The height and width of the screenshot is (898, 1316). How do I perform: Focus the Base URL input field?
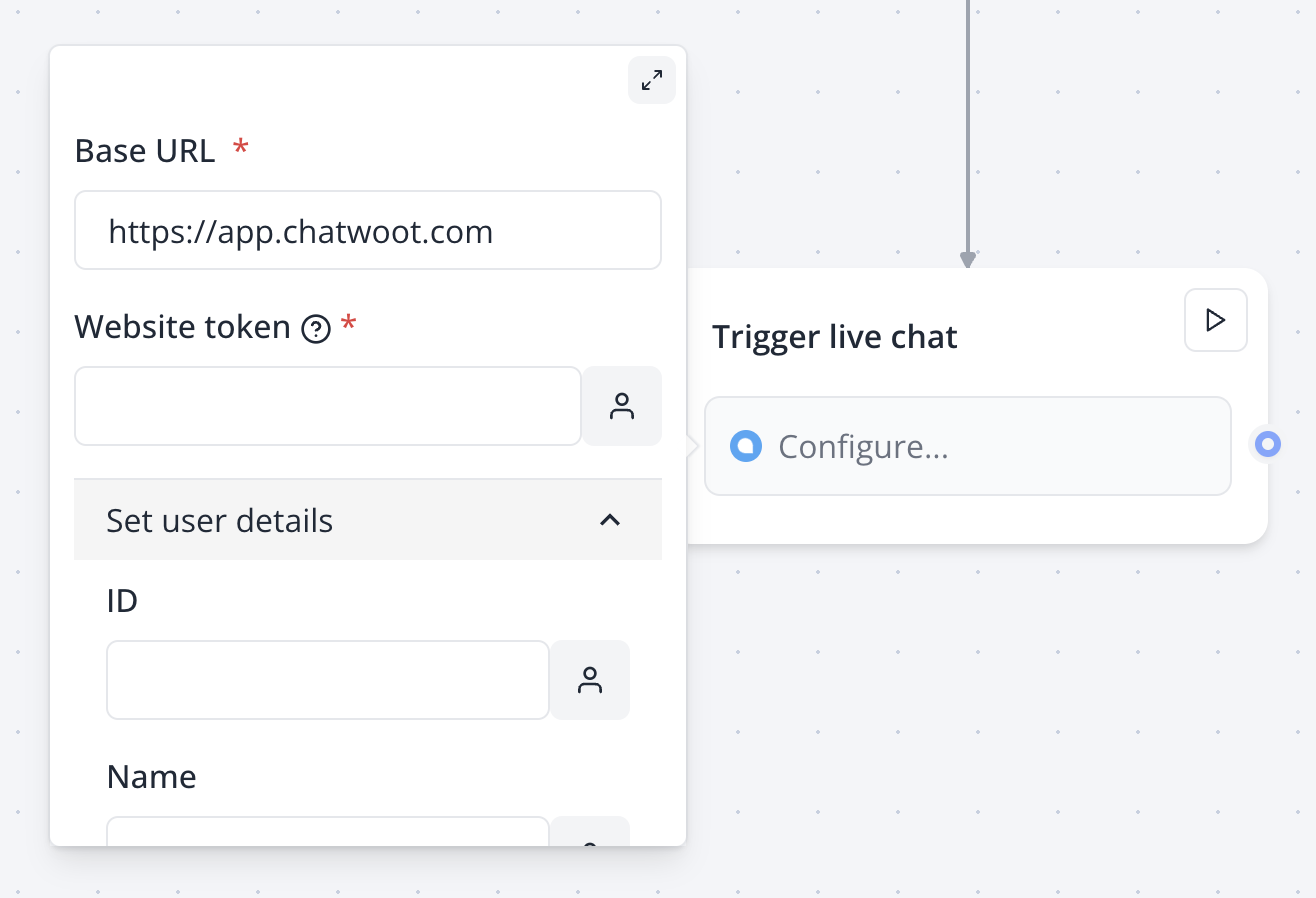pyautogui.click(x=368, y=230)
